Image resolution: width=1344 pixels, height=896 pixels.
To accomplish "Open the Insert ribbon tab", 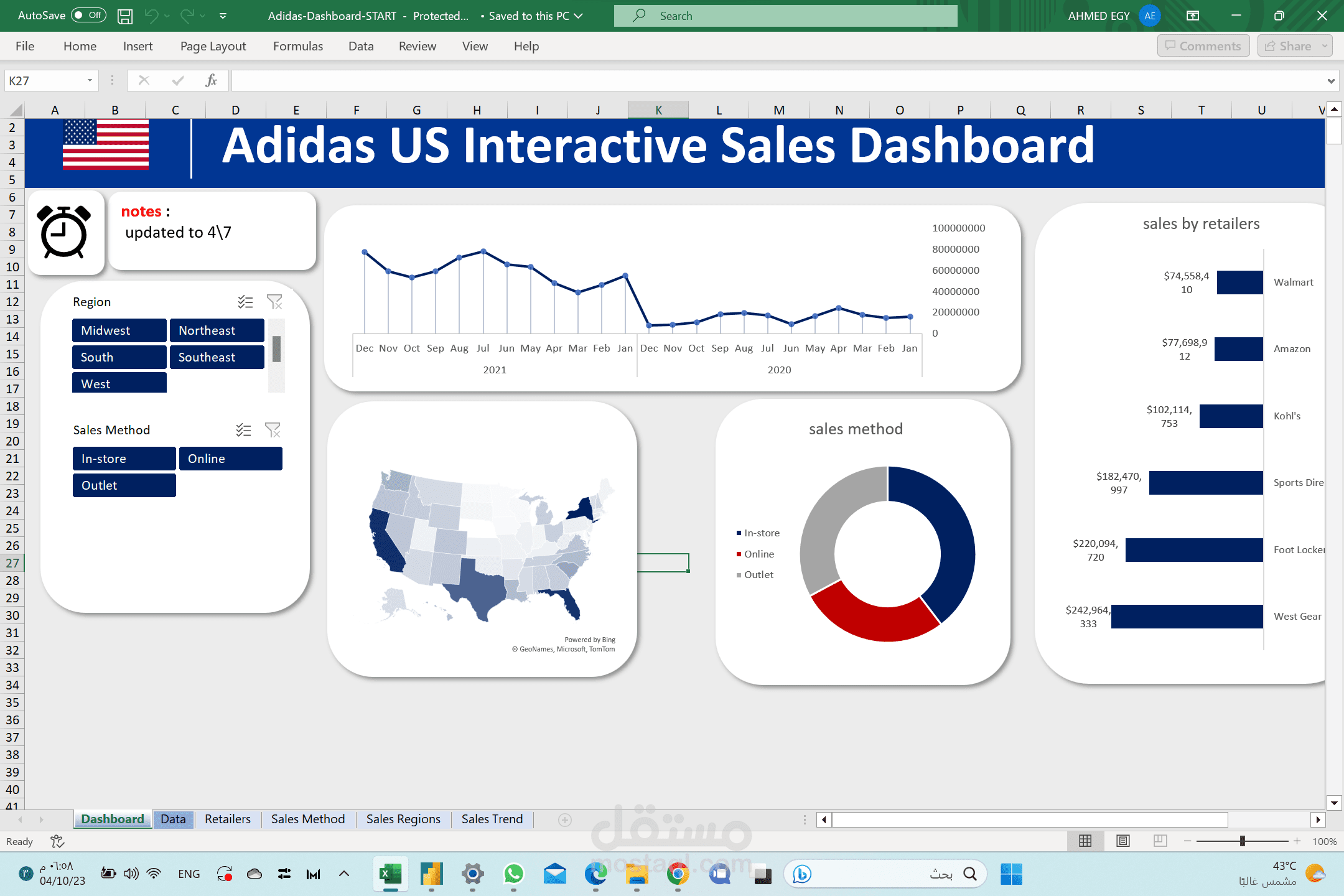I will click(x=138, y=46).
